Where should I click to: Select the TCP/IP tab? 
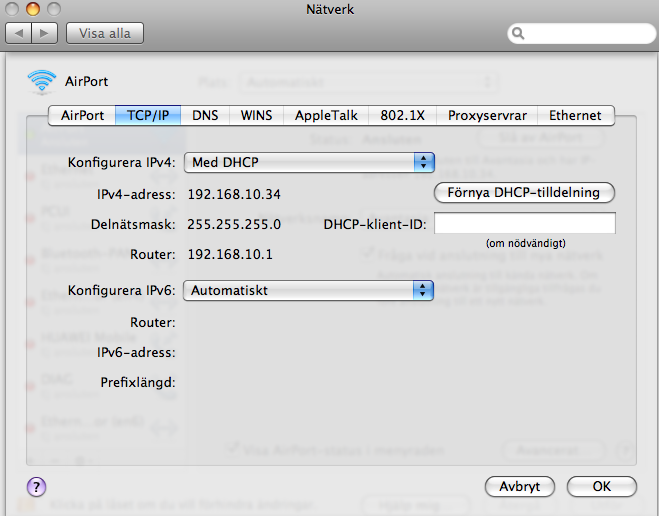148,116
